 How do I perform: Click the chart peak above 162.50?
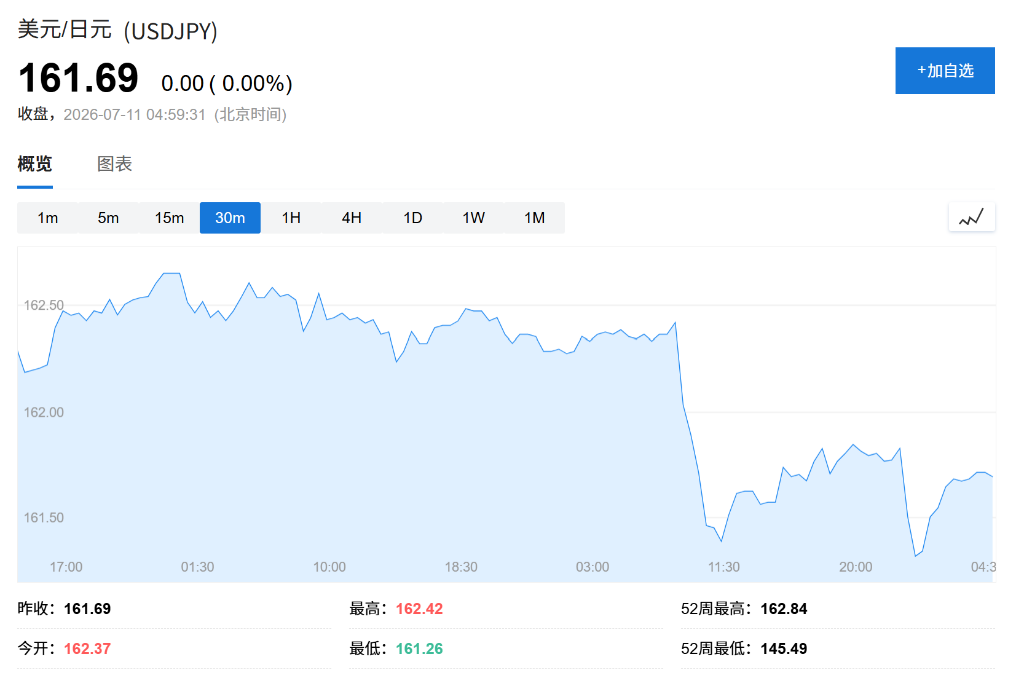coord(171,274)
